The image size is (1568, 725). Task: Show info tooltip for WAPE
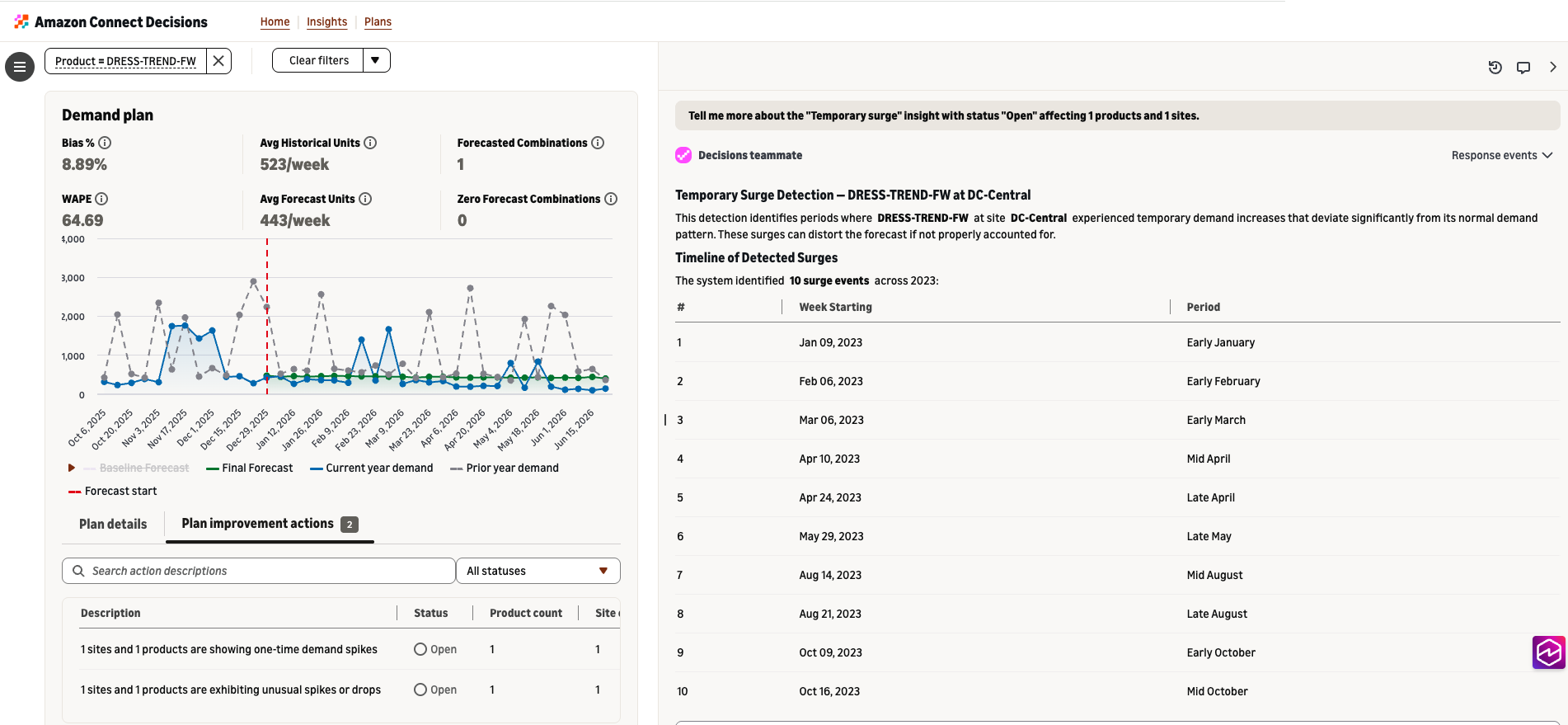[101, 199]
